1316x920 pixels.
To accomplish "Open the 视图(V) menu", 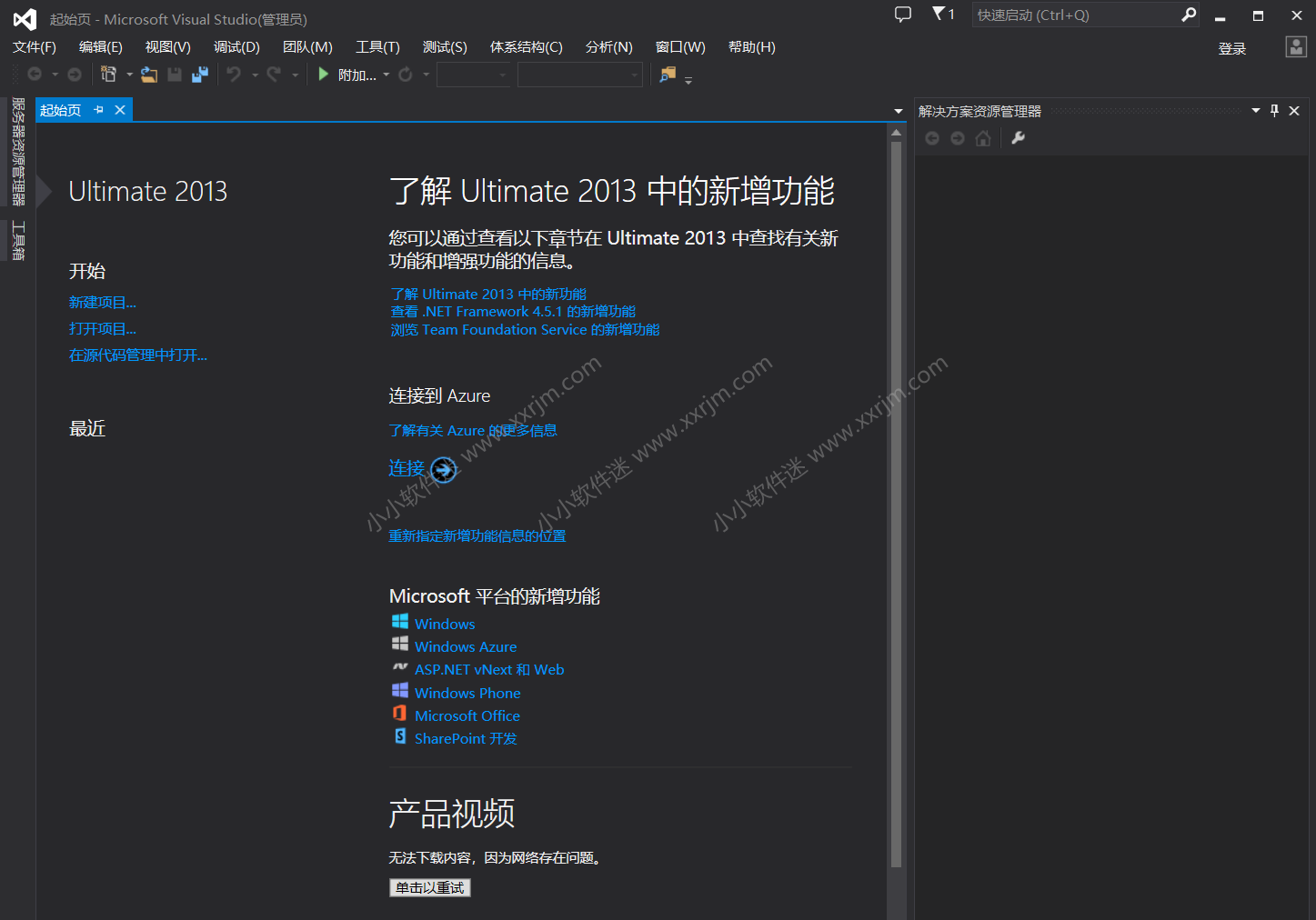I will point(168,47).
